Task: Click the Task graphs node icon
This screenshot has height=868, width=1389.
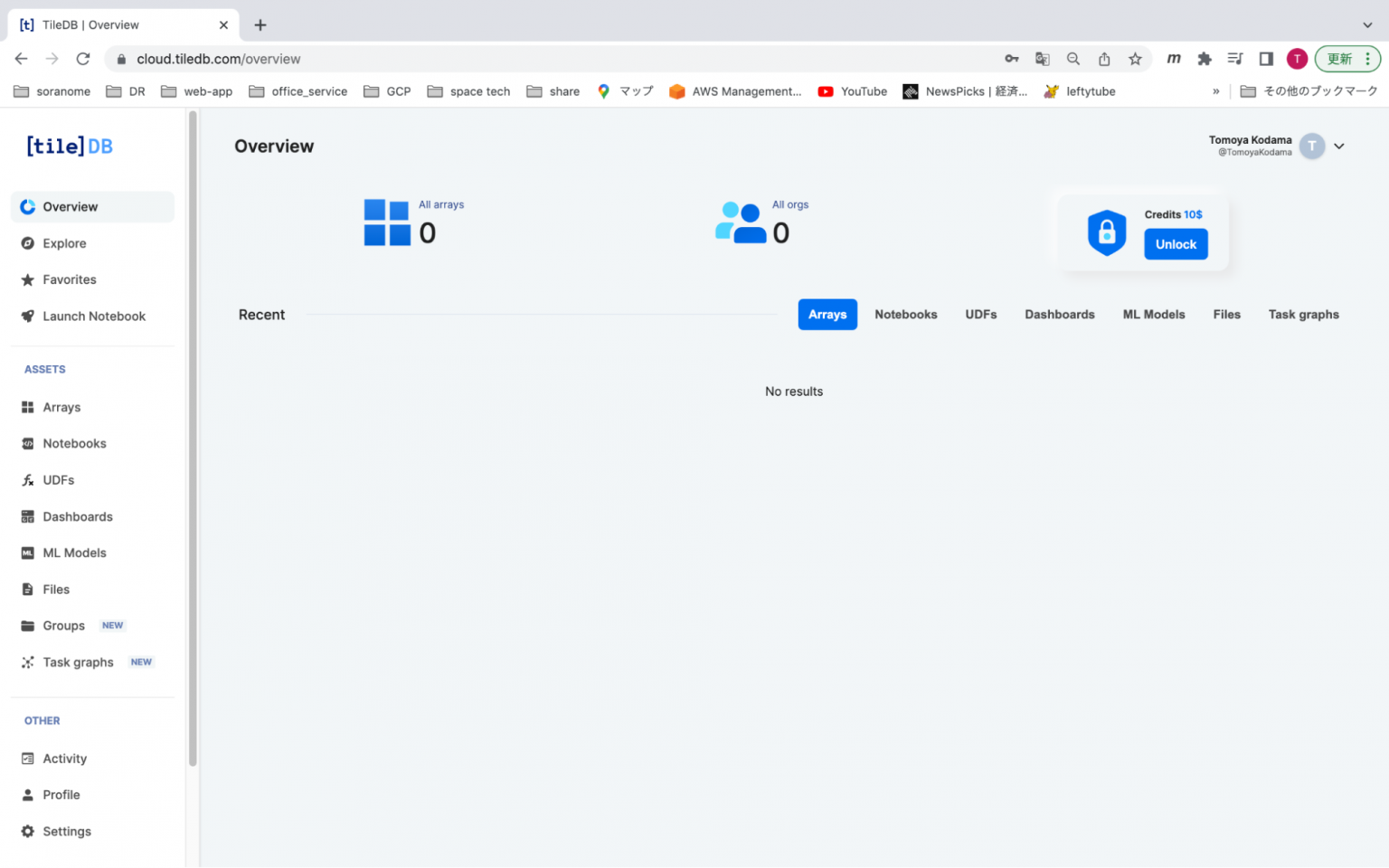Action: coord(28,662)
